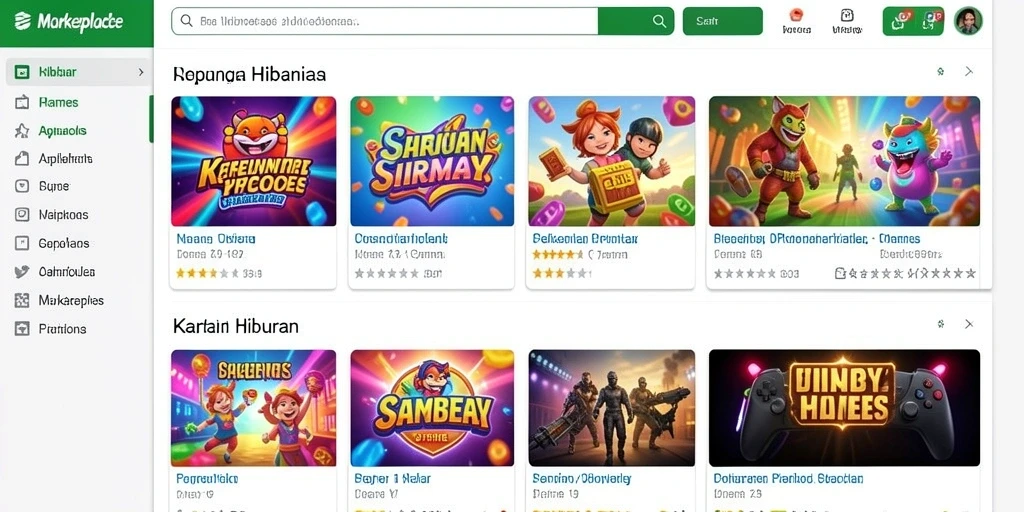The height and width of the screenshot is (512, 1024).
Task: Open the game controller thumbnail card
Action: (844, 408)
